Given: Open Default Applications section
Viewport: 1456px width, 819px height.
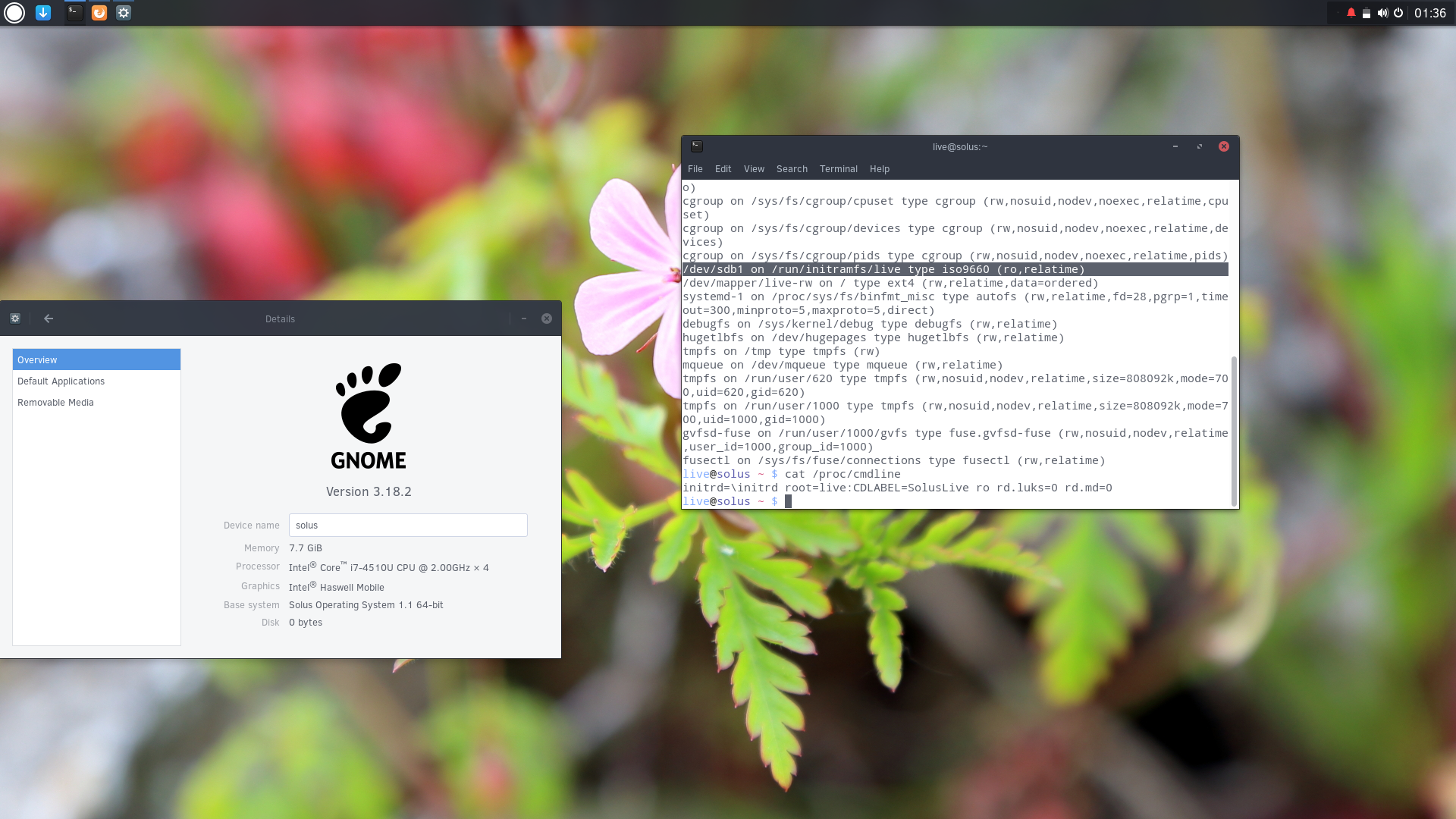Looking at the screenshot, I should (61, 381).
